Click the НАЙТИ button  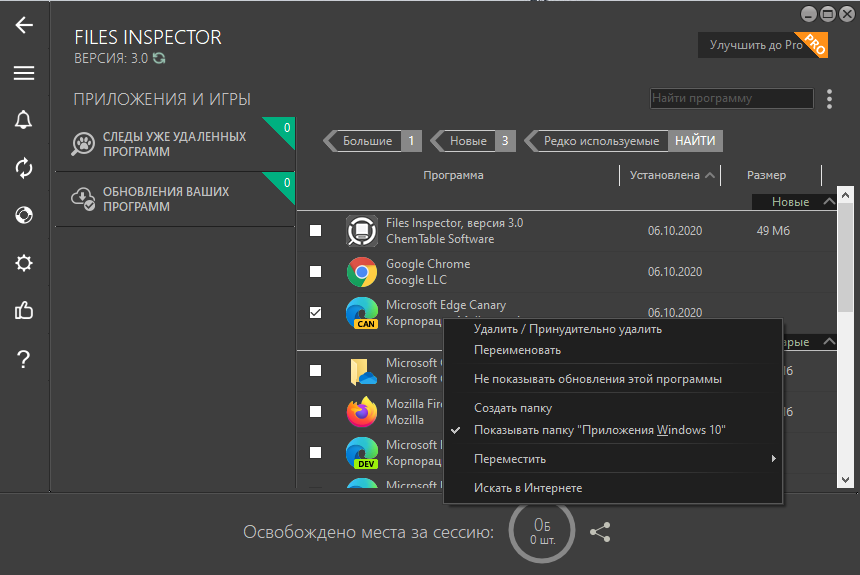(695, 141)
